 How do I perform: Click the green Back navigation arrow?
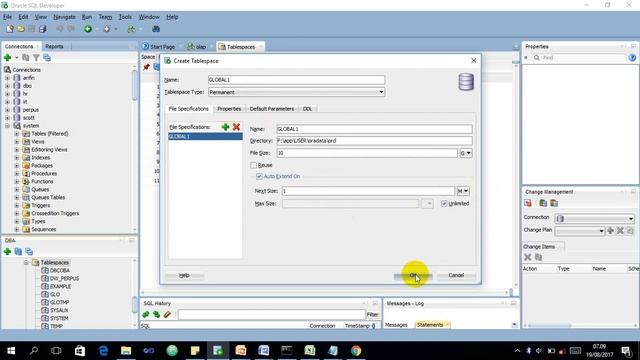(88, 29)
